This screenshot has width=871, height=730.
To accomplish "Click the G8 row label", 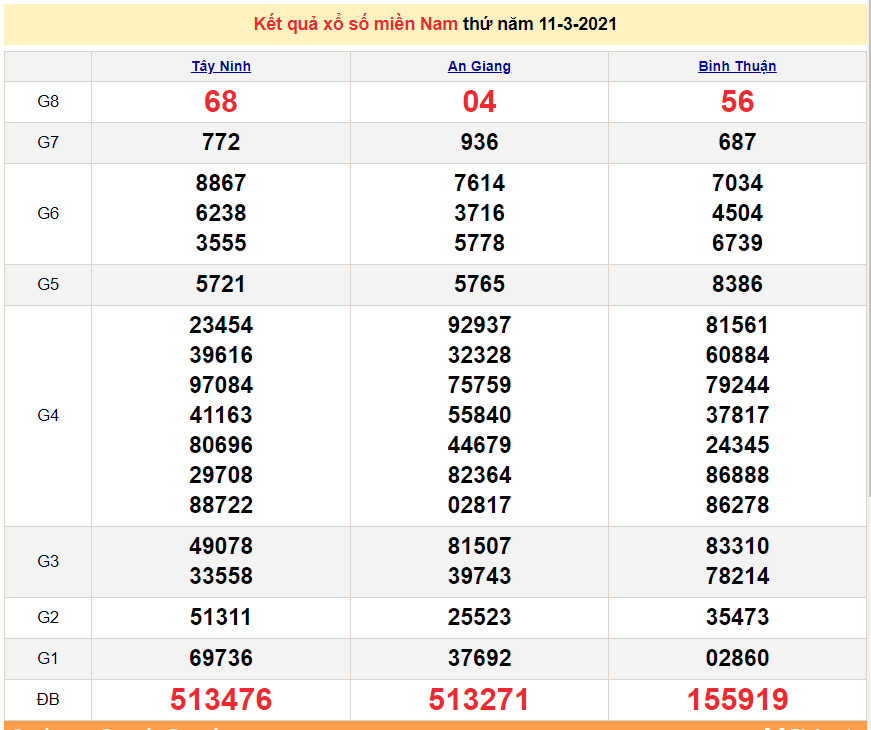I will point(48,102).
